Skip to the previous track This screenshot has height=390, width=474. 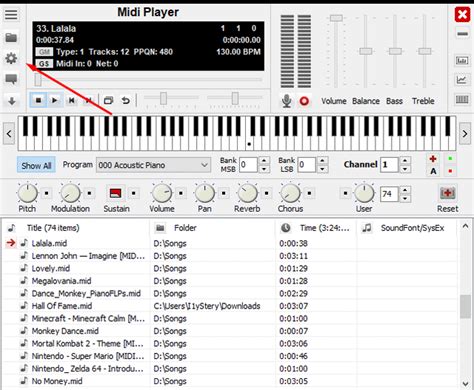[x=71, y=100]
